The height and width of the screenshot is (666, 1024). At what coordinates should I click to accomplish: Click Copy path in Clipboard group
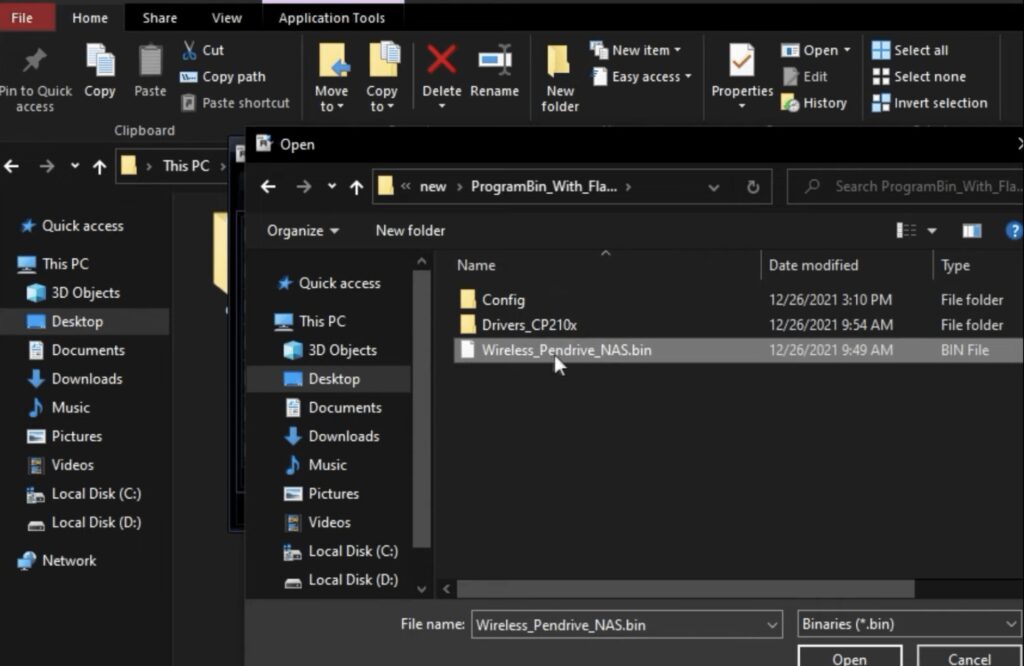pos(223,76)
